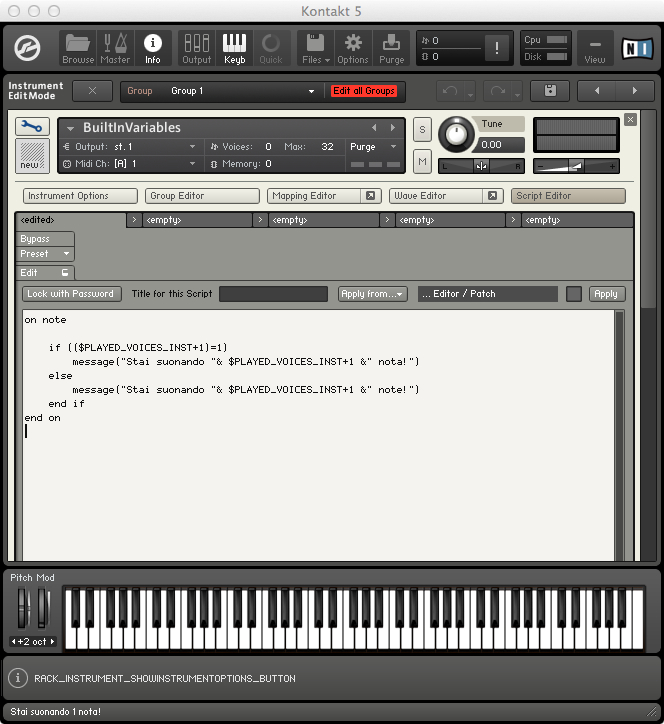Click the save disk icon
664x724 pixels.
550,91
